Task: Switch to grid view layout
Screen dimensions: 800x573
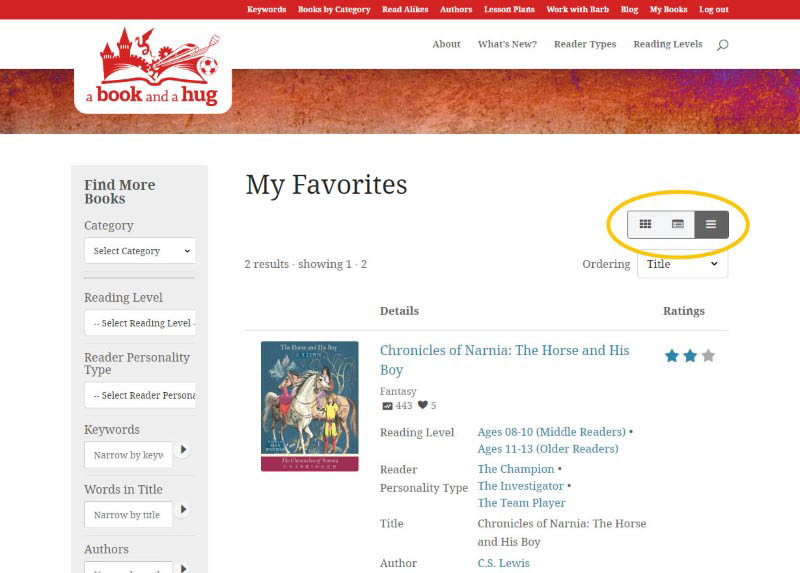Action: (x=645, y=224)
